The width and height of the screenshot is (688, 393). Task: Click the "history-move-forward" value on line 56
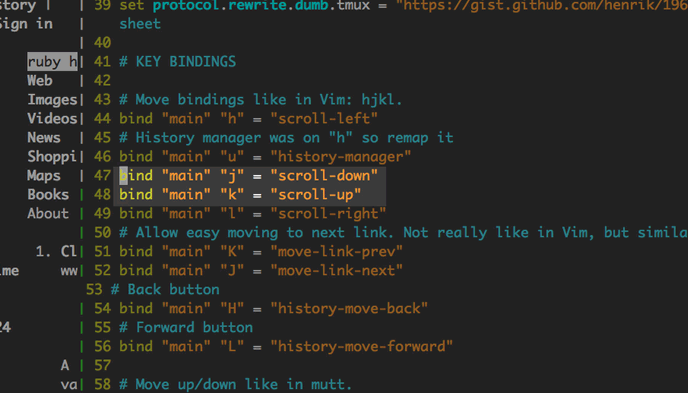362,347
